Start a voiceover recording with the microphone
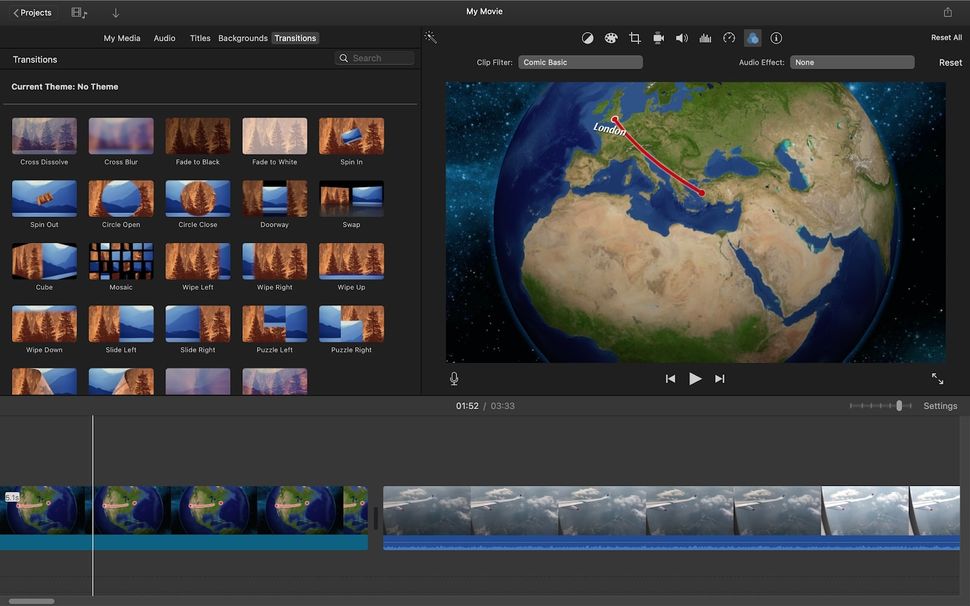 tap(454, 378)
